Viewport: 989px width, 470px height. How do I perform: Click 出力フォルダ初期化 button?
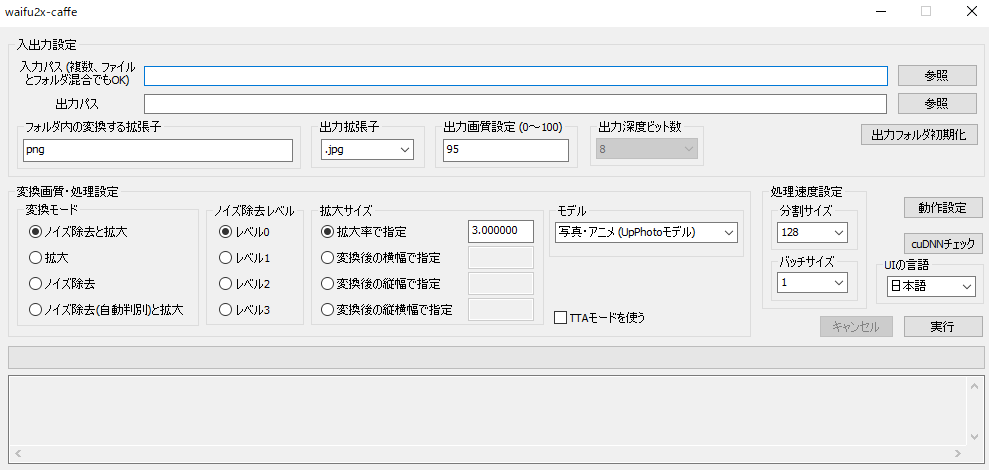point(918,135)
